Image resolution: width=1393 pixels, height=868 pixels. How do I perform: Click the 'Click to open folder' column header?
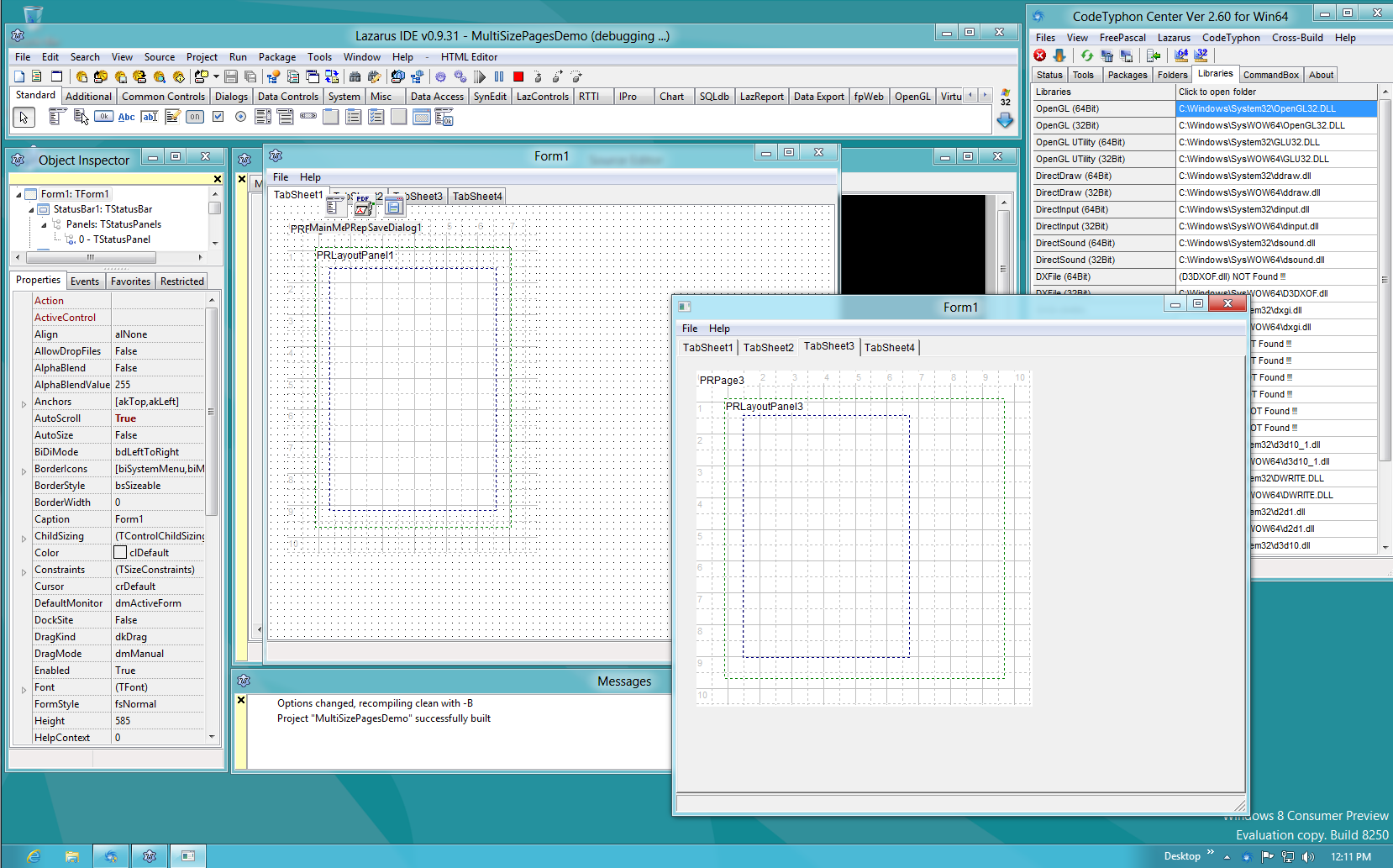(x=1276, y=92)
